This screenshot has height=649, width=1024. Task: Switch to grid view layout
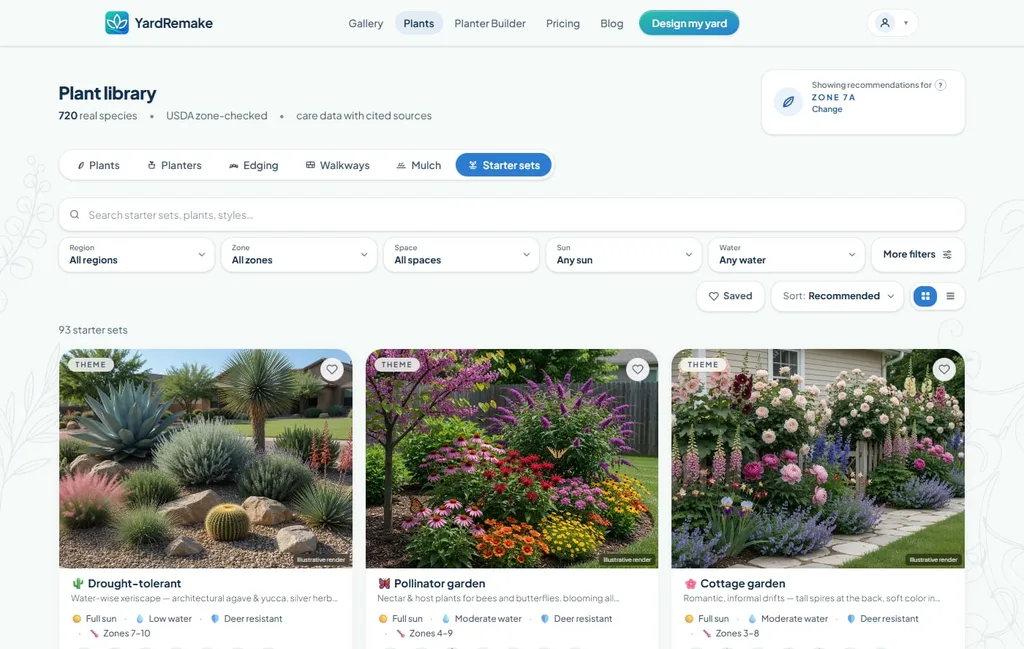(x=925, y=296)
